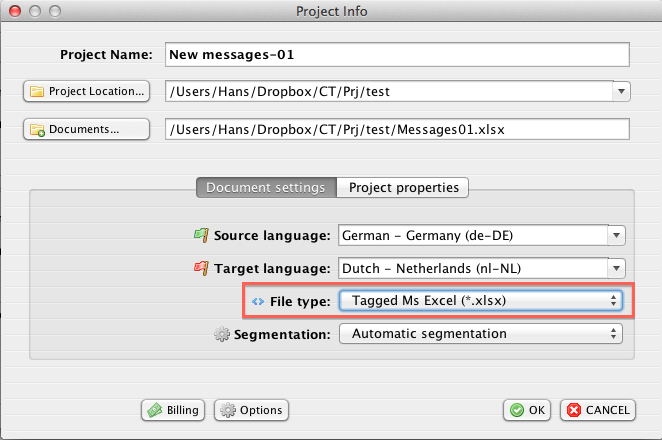Select the Document settings tab
Image resolution: width=662 pixels, height=440 pixels.
[265, 187]
